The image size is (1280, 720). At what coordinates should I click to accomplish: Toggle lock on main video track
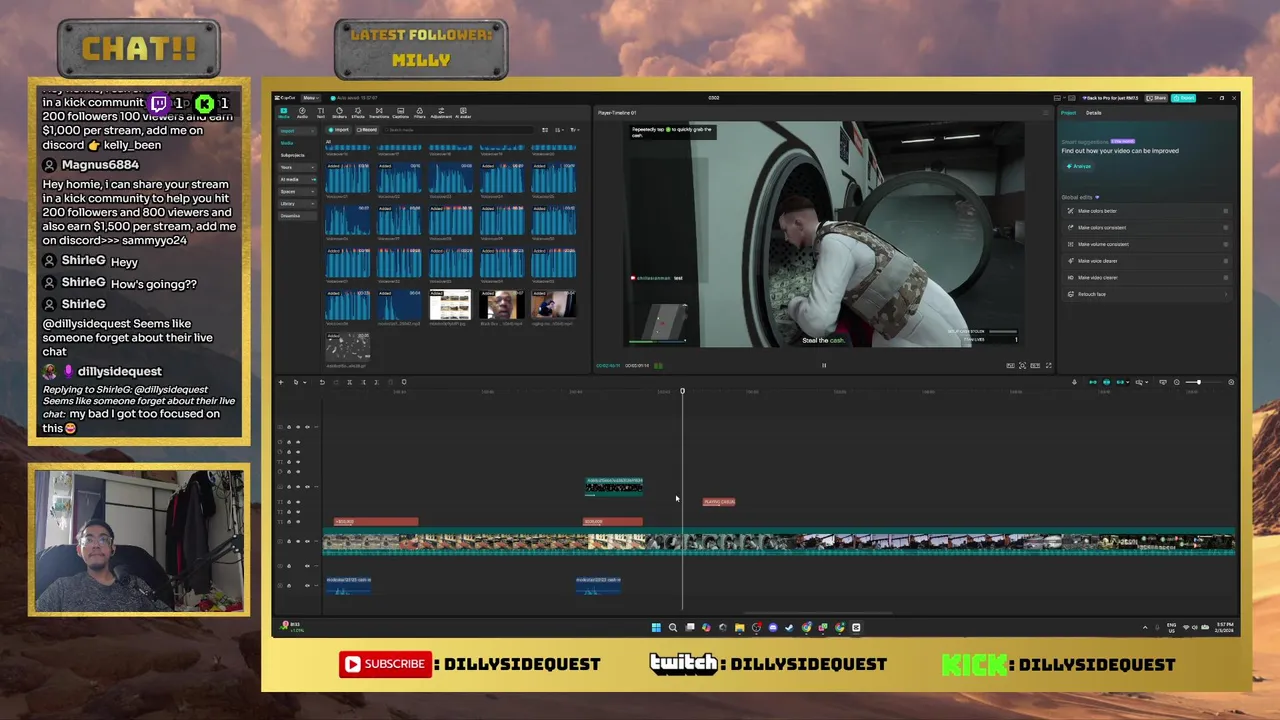(289, 541)
